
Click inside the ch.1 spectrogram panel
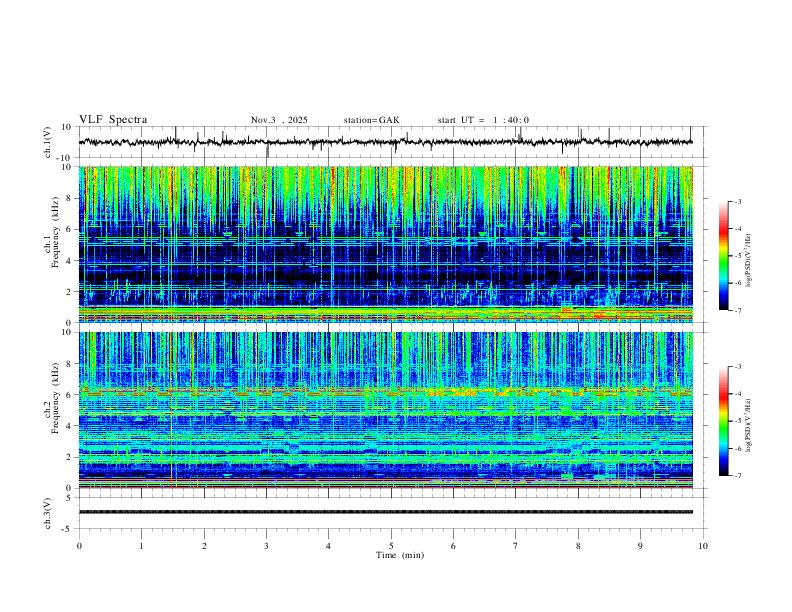point(385,244)
